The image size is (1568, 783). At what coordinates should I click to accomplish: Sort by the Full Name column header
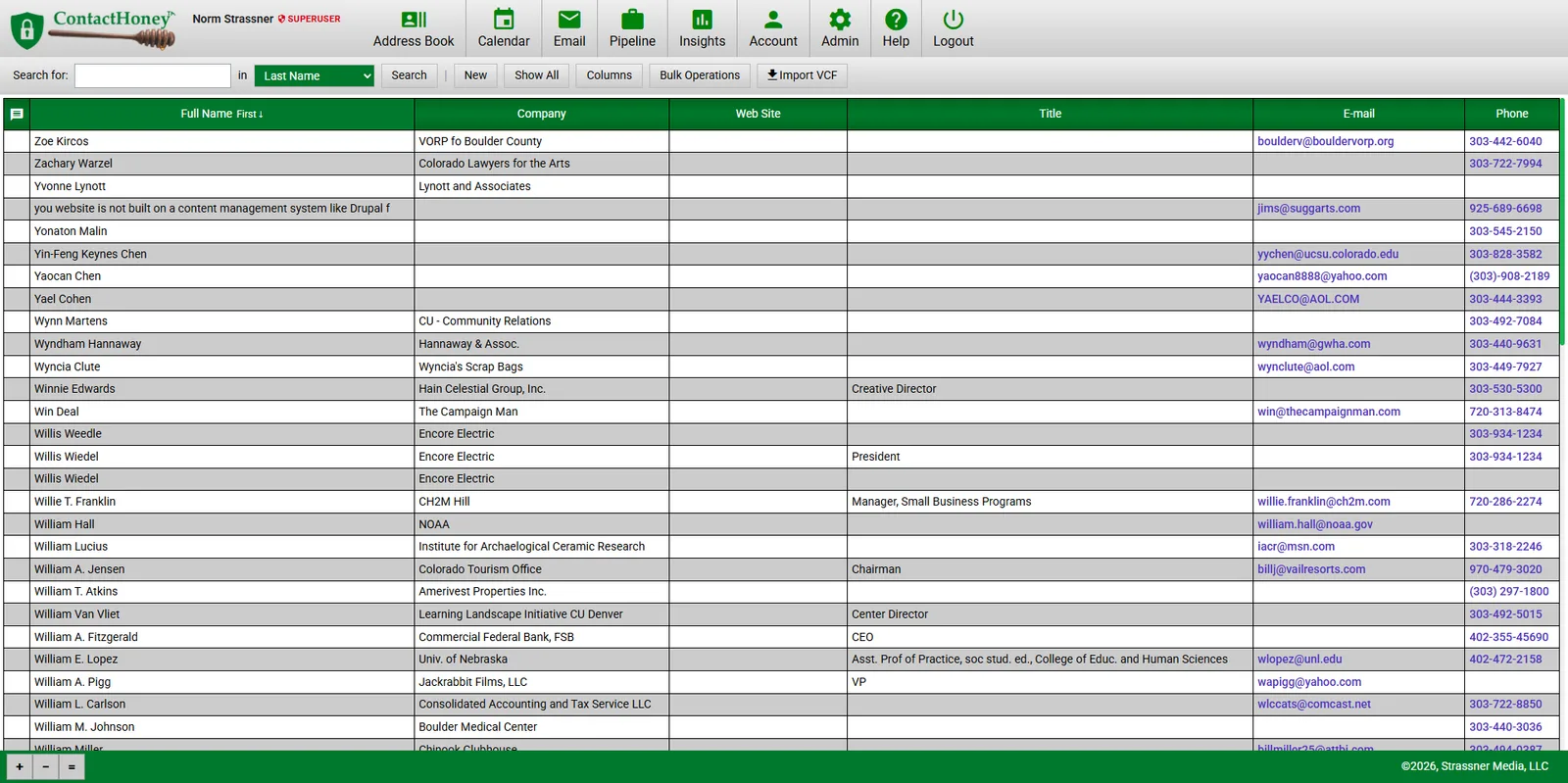point(221,114)
